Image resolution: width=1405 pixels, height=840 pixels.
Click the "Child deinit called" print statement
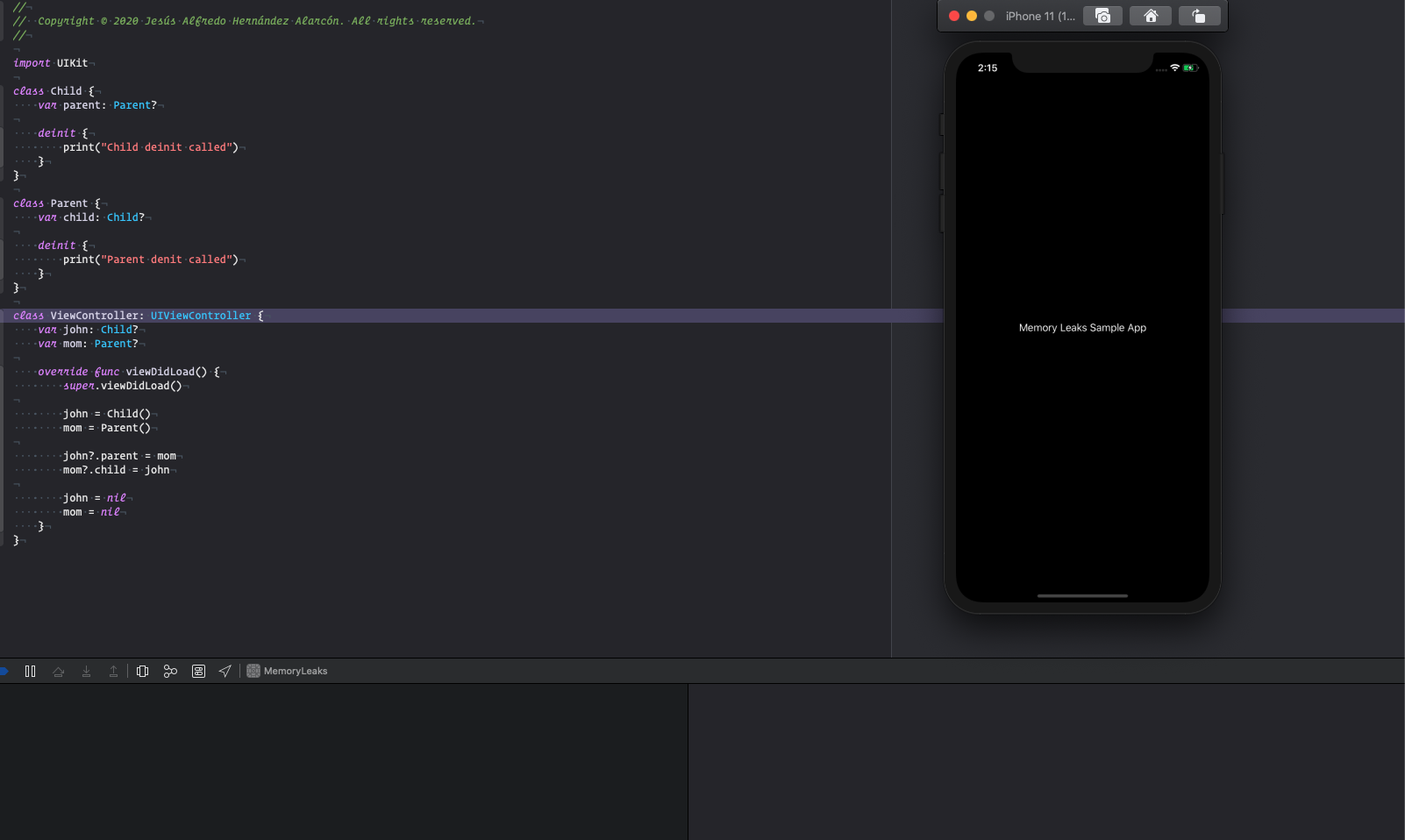[151, 147]
